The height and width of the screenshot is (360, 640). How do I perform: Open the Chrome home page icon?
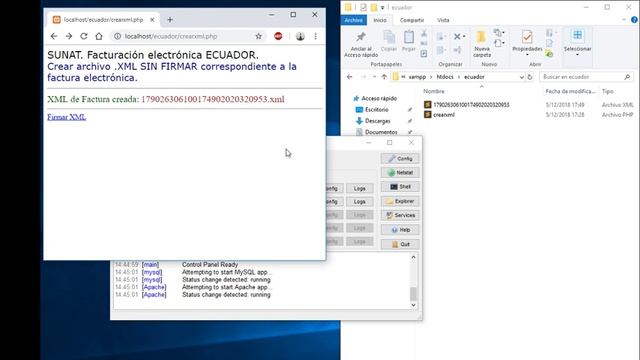pos(99,36)
